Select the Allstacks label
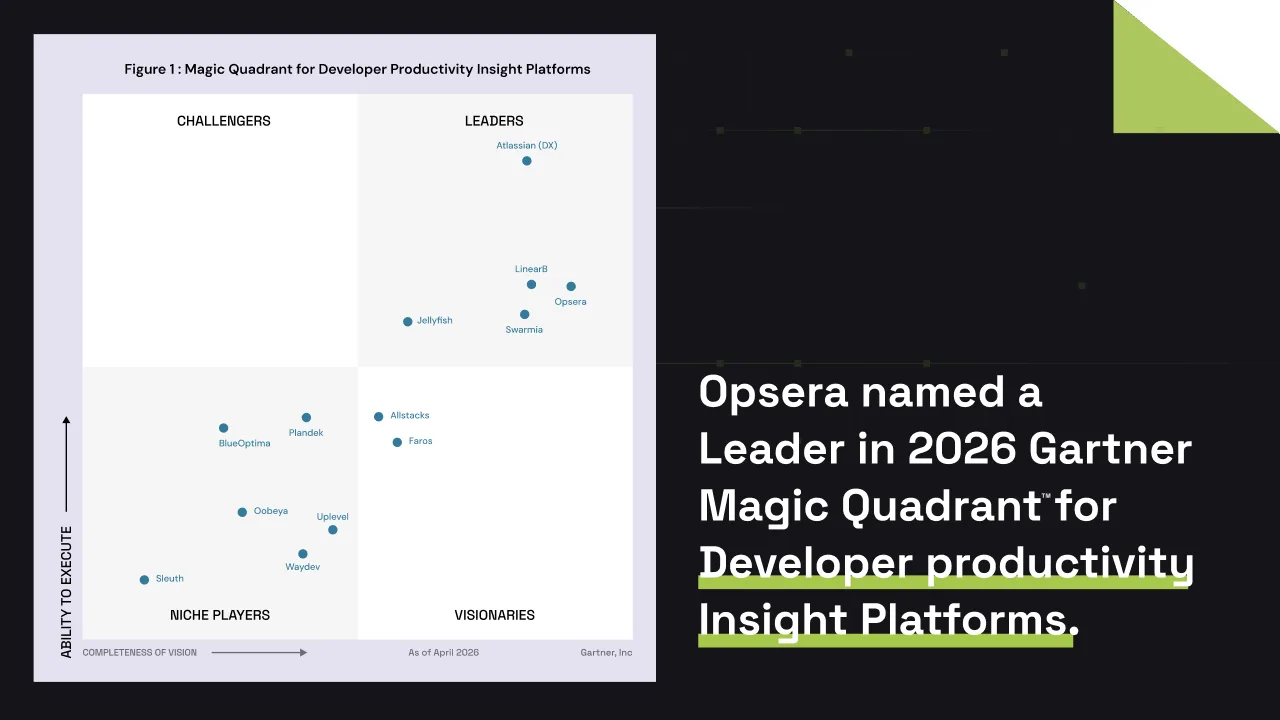This screenshot has height=720, width=1280. pos(410,416)
